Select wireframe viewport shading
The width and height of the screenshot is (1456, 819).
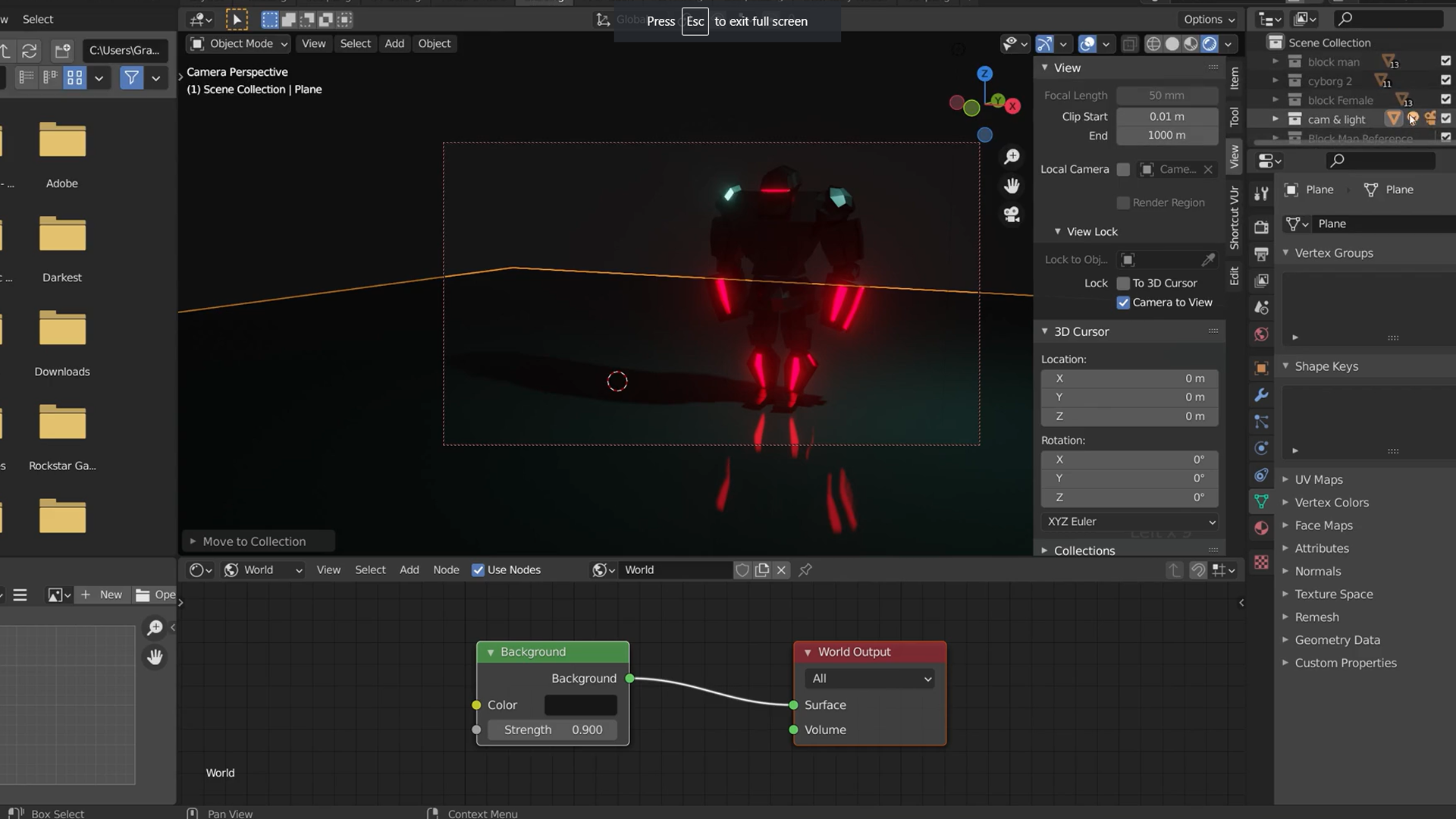1153,44
